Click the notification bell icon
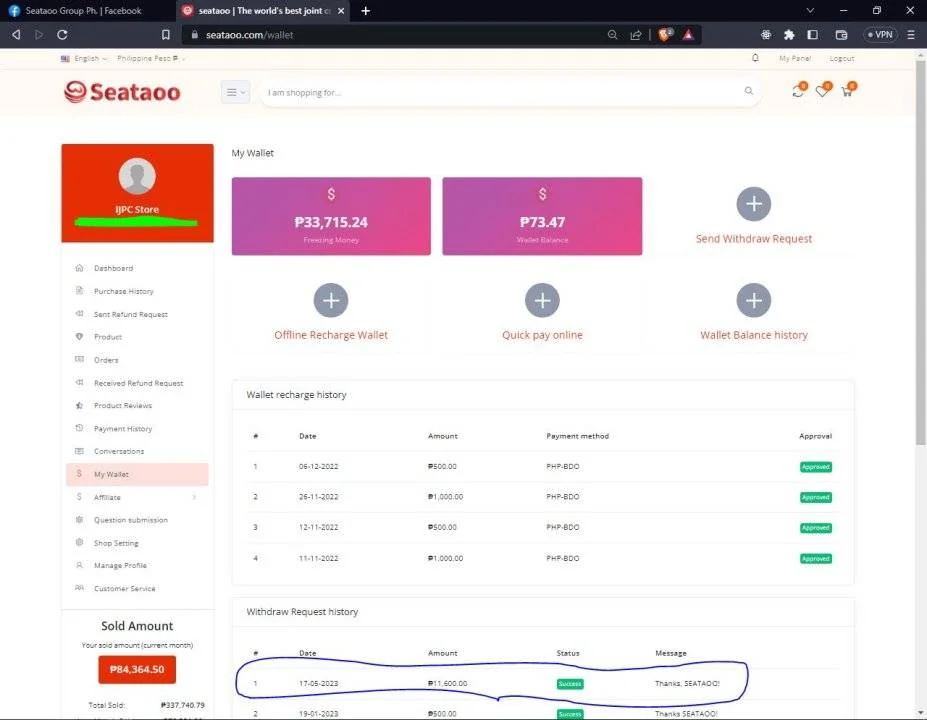 click(x=755, y=58)
